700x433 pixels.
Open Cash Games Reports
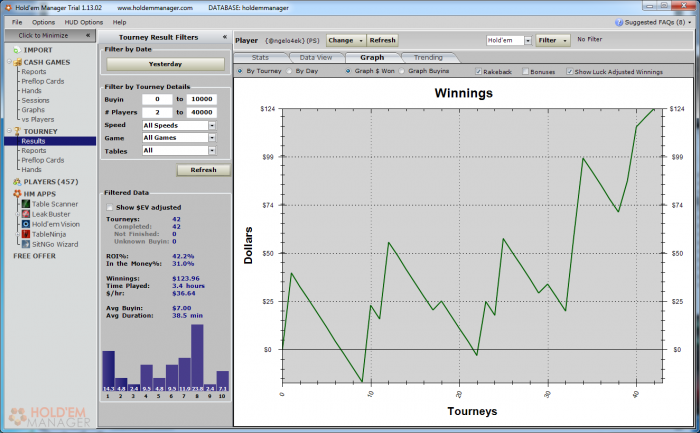tap(34, 72)
